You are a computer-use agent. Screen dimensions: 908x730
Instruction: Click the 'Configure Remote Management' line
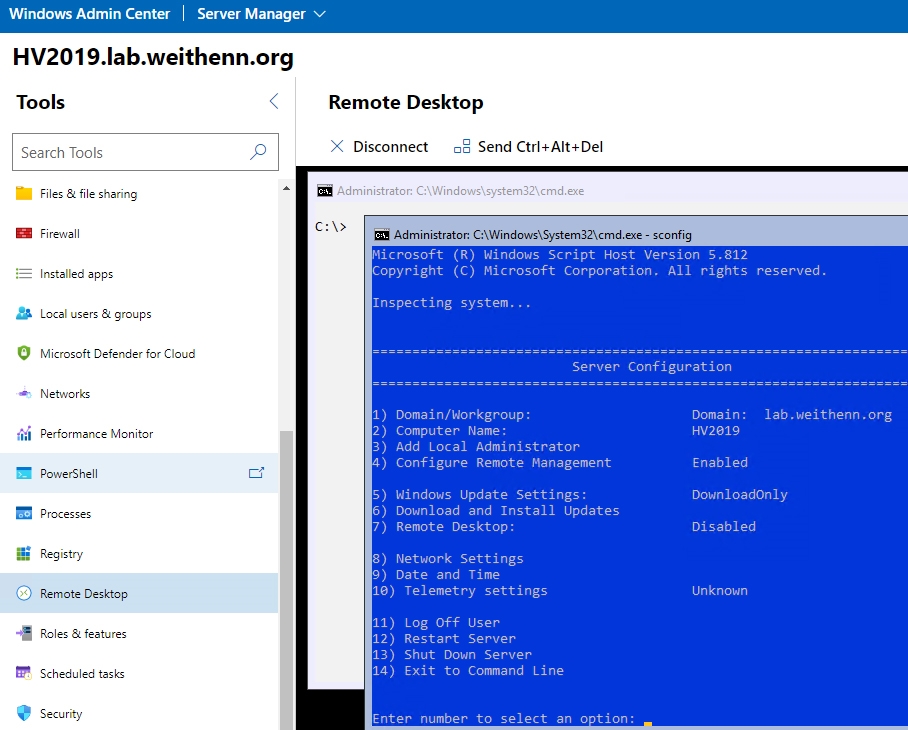tap(492, 463)
